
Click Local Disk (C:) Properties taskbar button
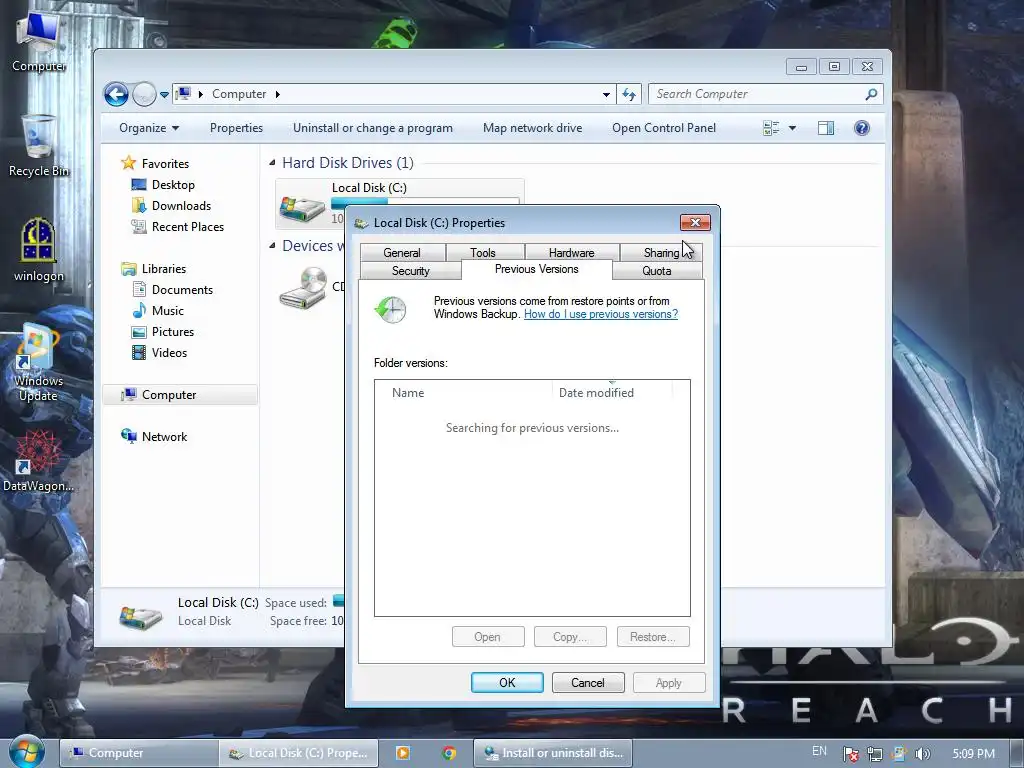click(298, 753)
